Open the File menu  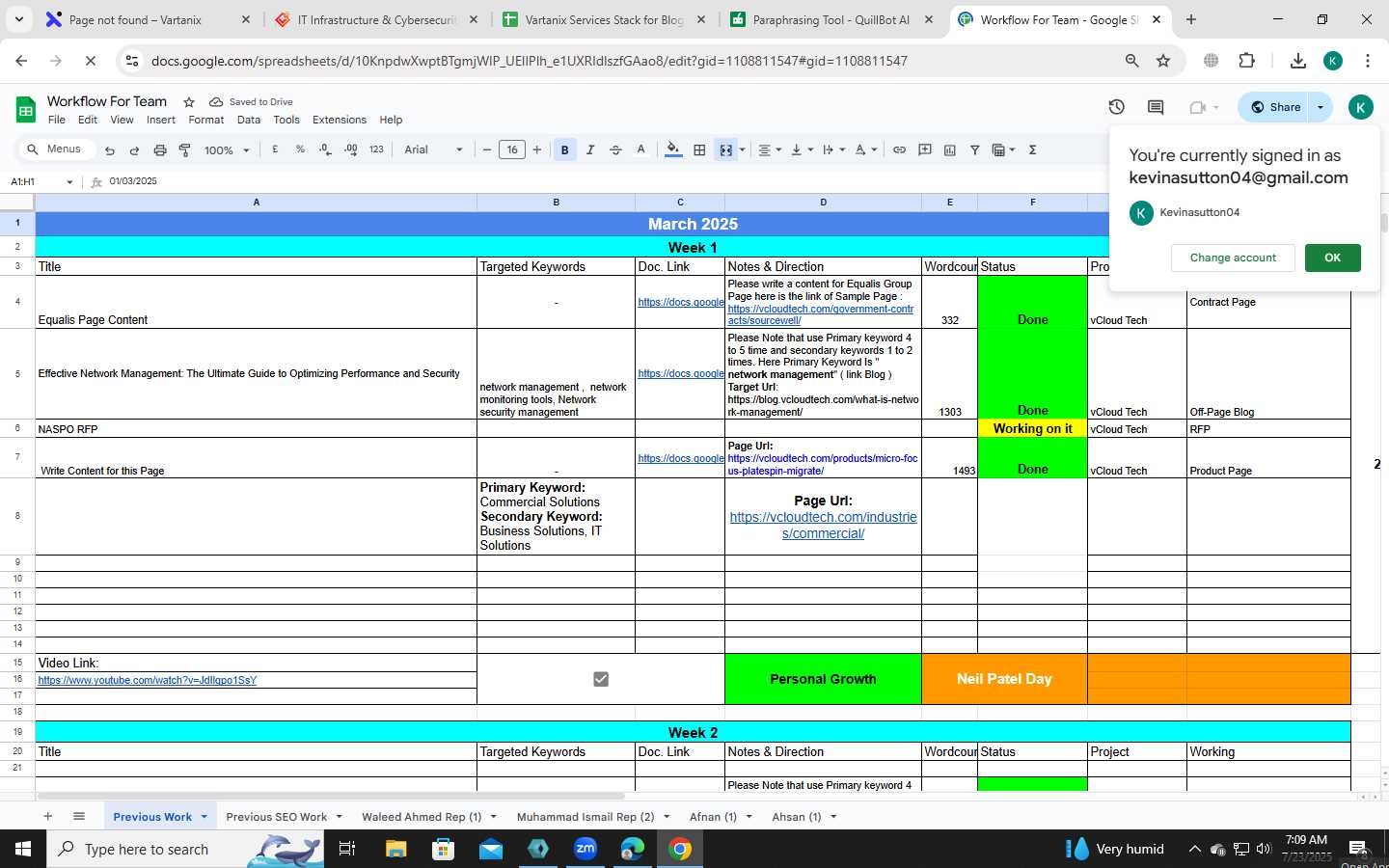pos(57,120)
